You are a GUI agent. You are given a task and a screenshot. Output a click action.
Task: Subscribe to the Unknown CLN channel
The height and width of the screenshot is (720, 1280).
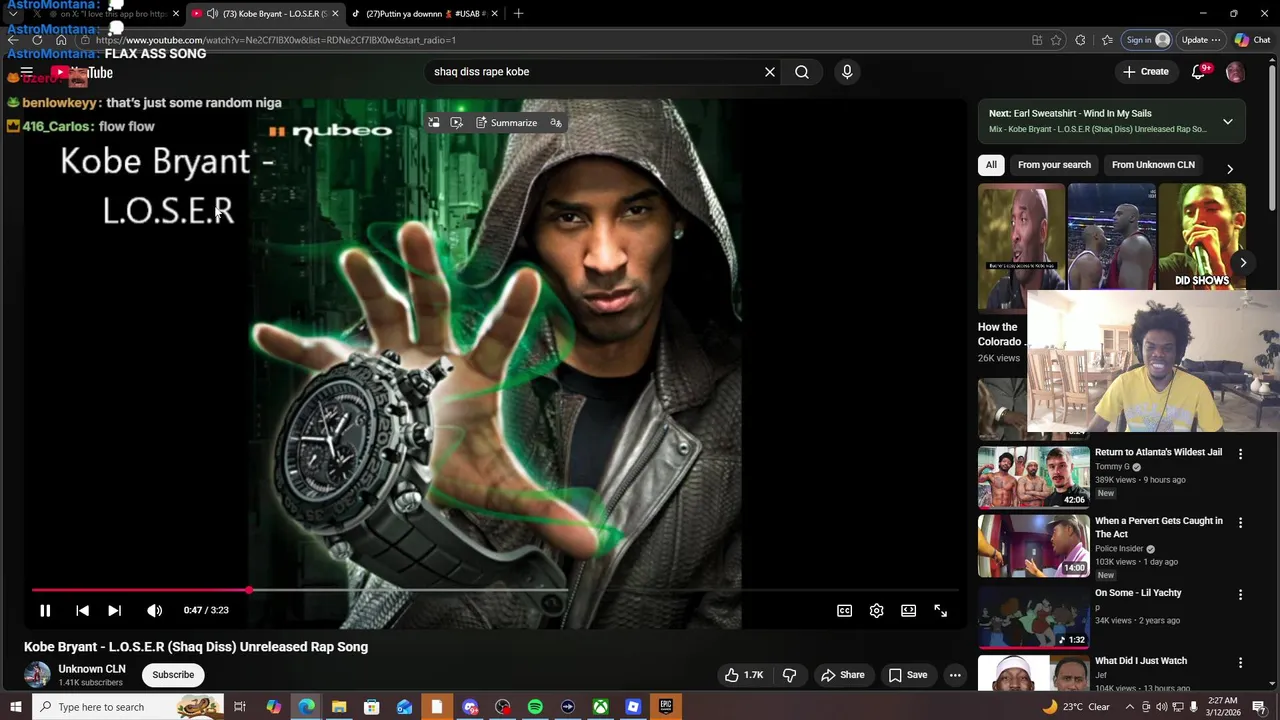pos(173,675)
